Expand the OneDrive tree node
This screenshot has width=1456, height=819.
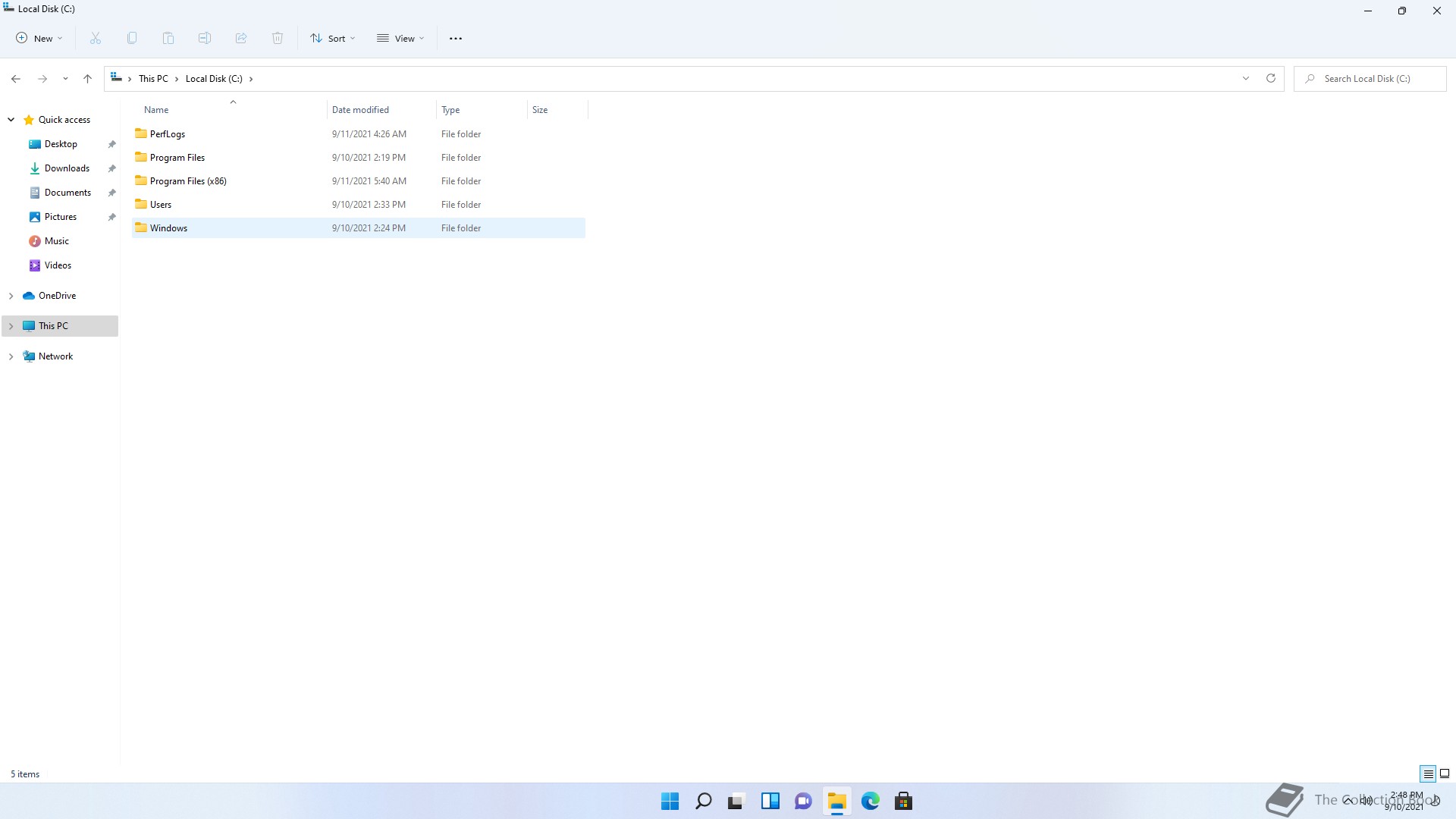tap(11, 296)
